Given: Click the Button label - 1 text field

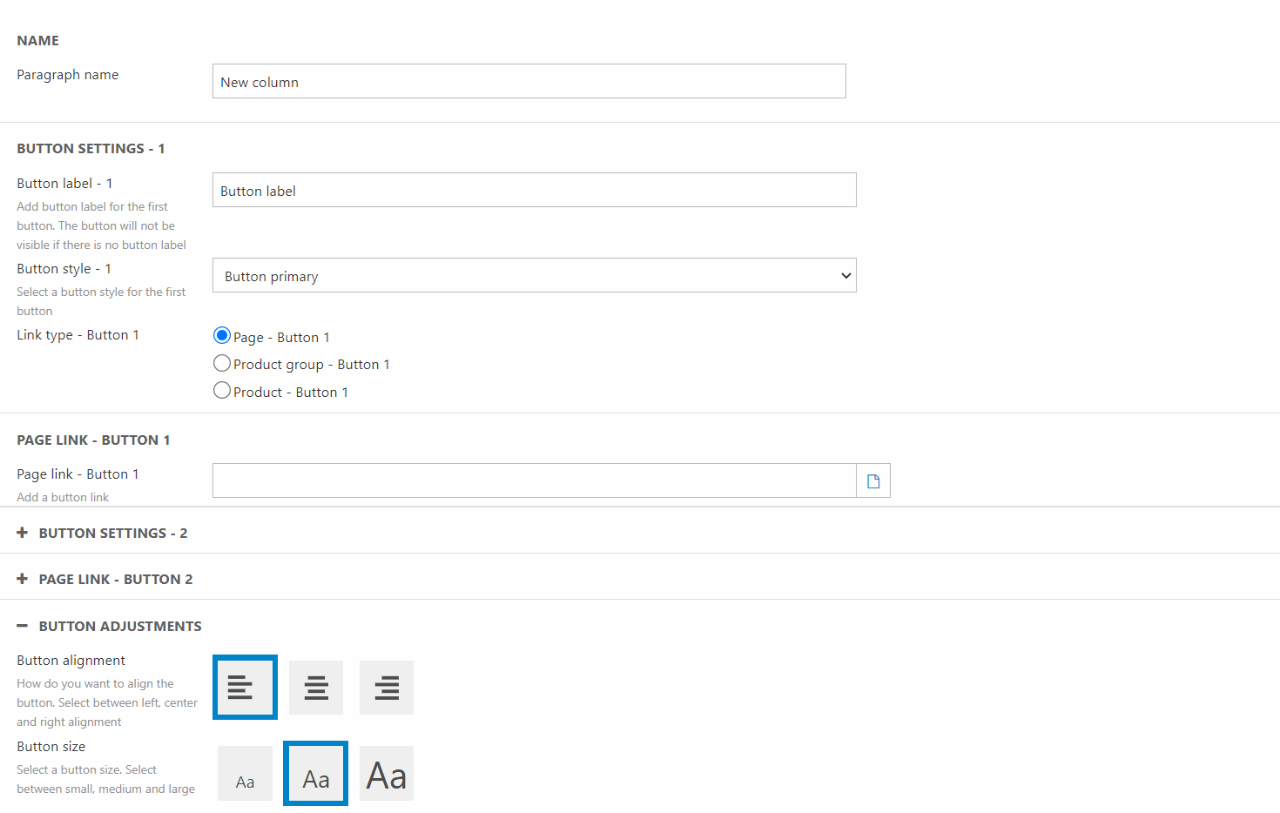Looking at the screenshot, I should click(534, 191).
